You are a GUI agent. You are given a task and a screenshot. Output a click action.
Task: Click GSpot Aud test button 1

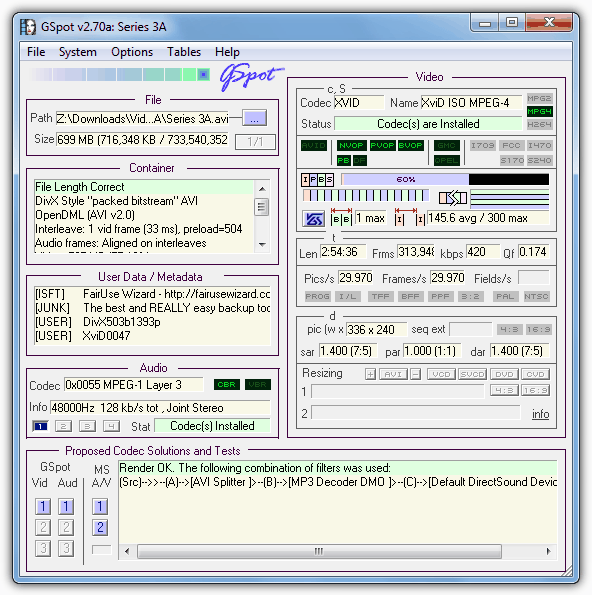66,506
